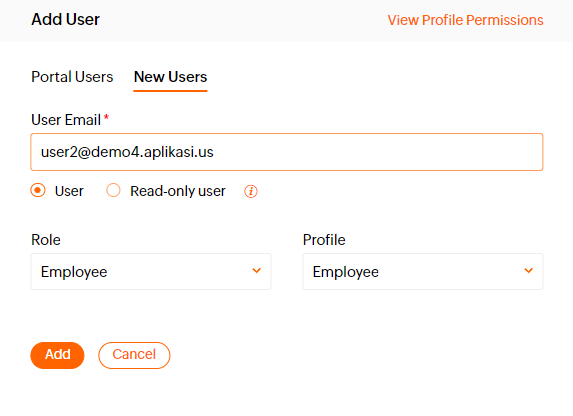Click the "Read-only user" option label text
573x416 pixels.
(178, 191)
